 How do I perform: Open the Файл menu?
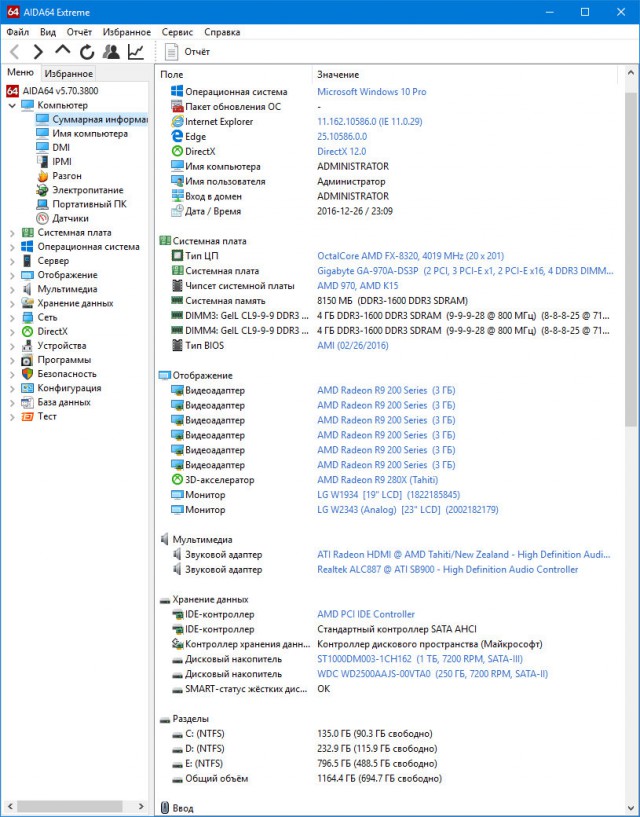[x=18, y=32]
